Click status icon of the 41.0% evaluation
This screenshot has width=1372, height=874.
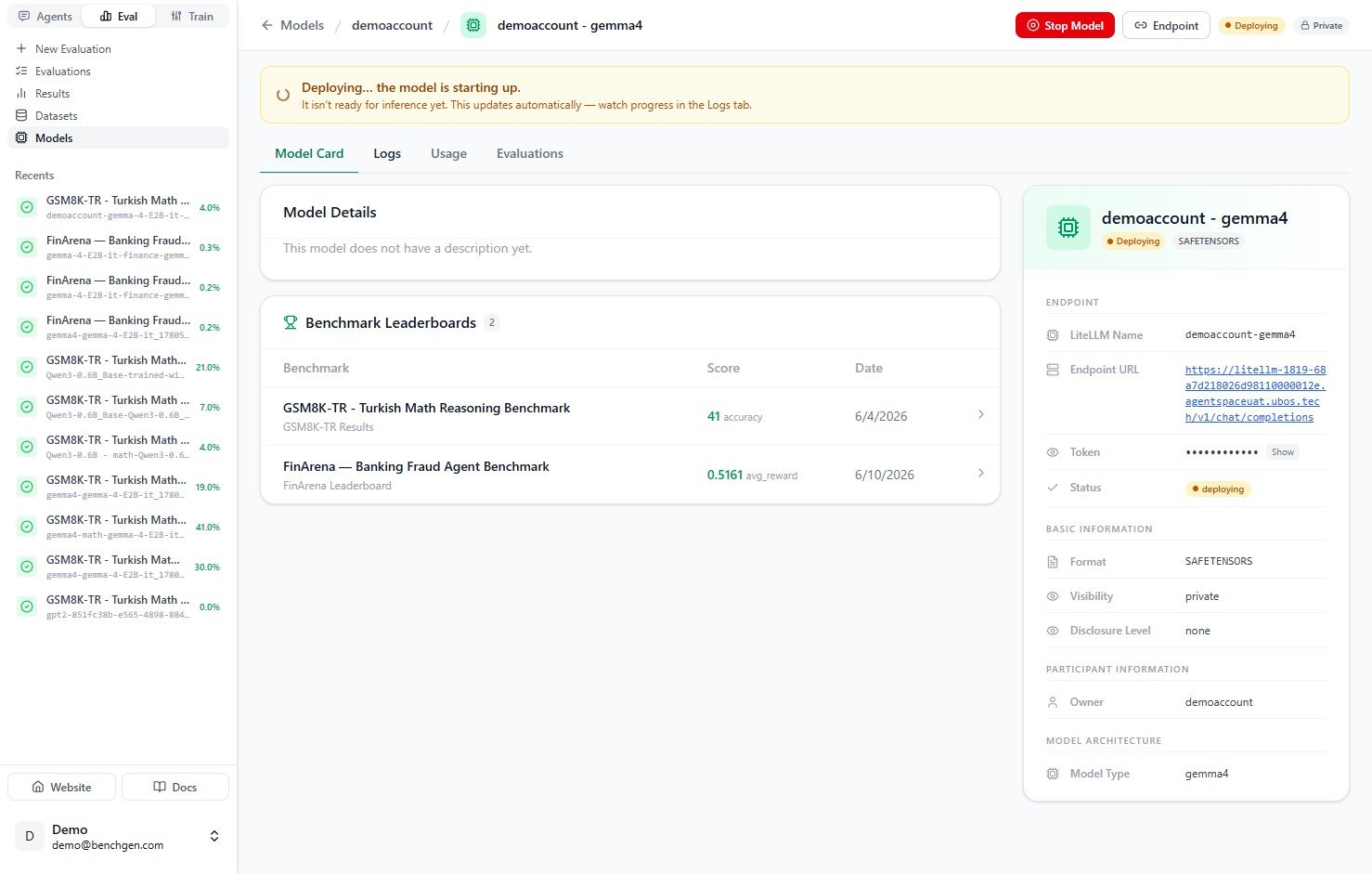click(x=27, y=527)
